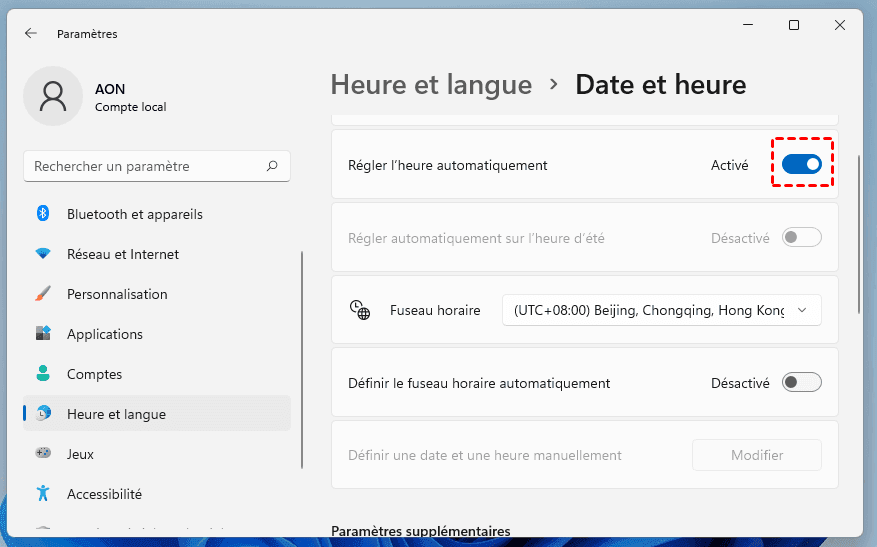Screen dimensions: 877x547
Task: Click the Modifier button
Action: [757, 455]
